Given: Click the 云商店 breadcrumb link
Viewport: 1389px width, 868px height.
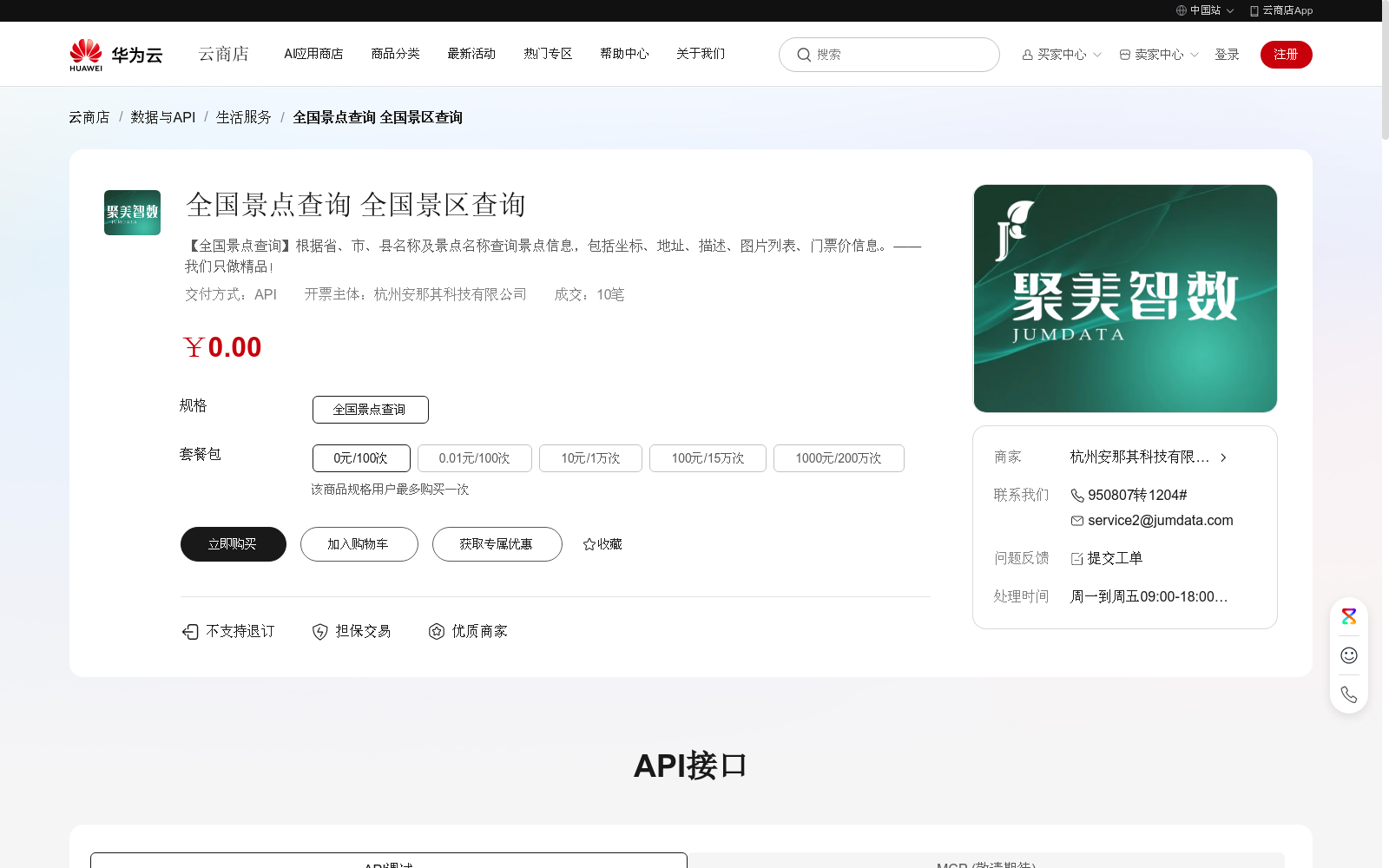Looking at the screenshot, I should (89, 117).
